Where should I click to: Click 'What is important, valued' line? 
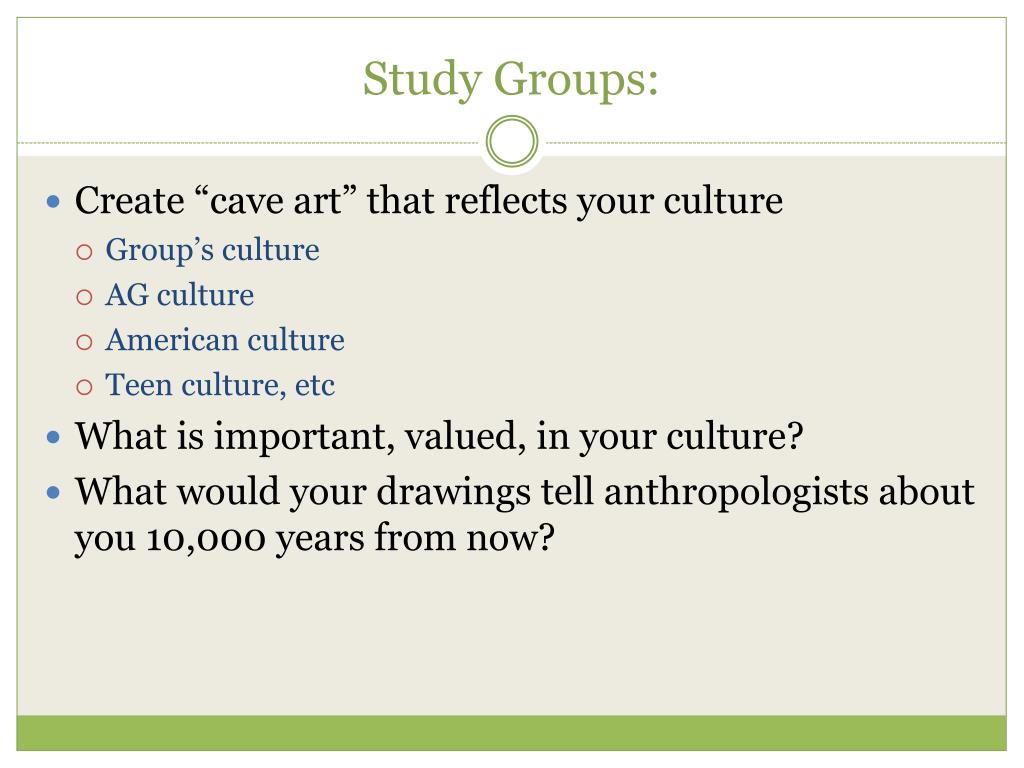coord(439,436)
